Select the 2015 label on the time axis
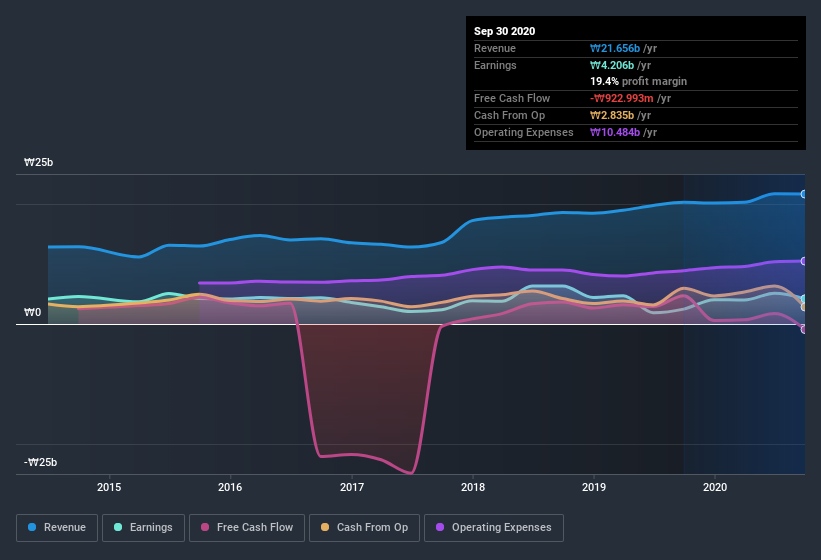Image resolution: width=821 pixels, height=560 pixels. pos(109,487)
